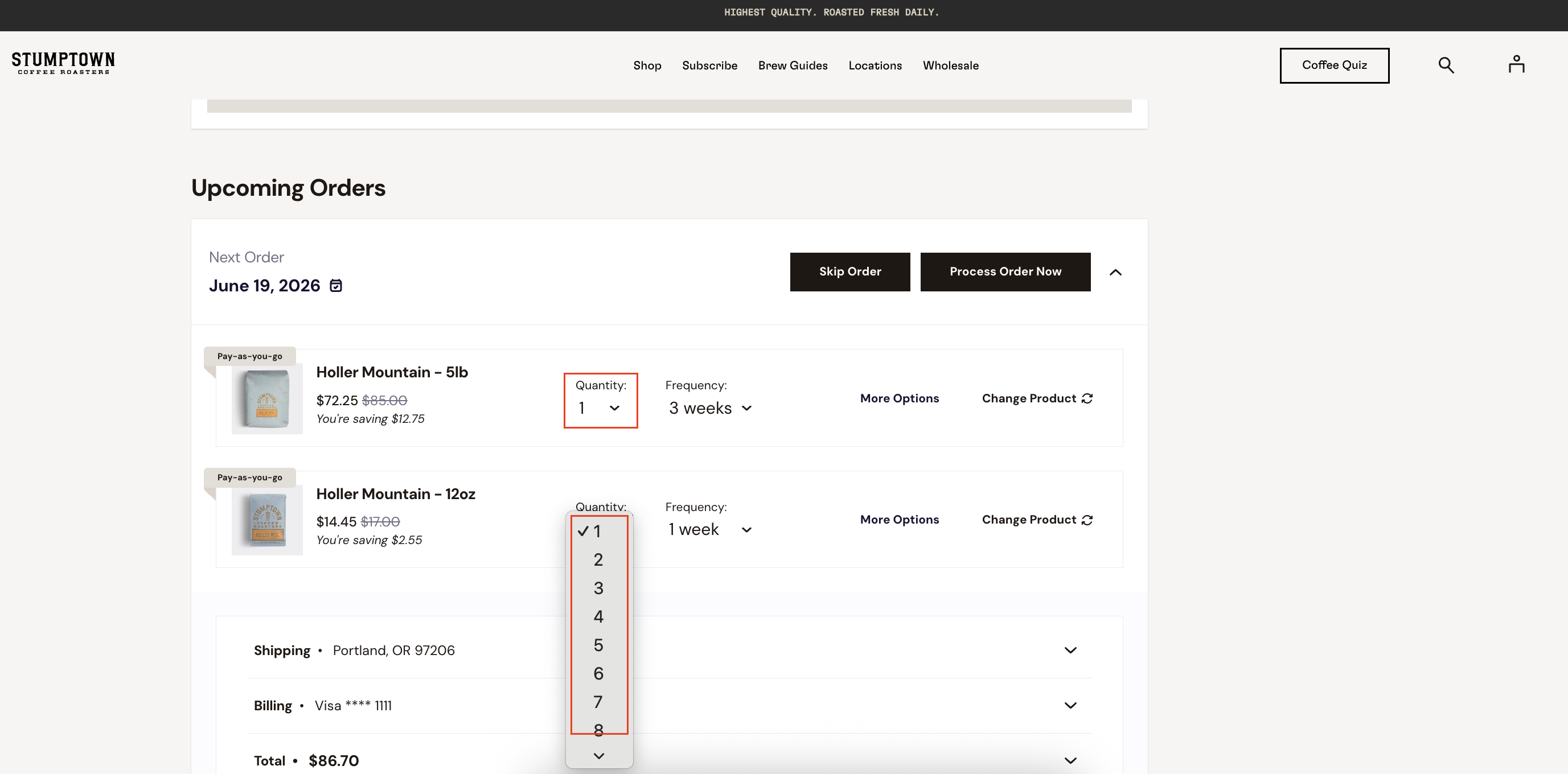Viewport: 1568px width, 774px height.
Task: Collapse the Next Order panel chevron
Action: coord(1115,272)
